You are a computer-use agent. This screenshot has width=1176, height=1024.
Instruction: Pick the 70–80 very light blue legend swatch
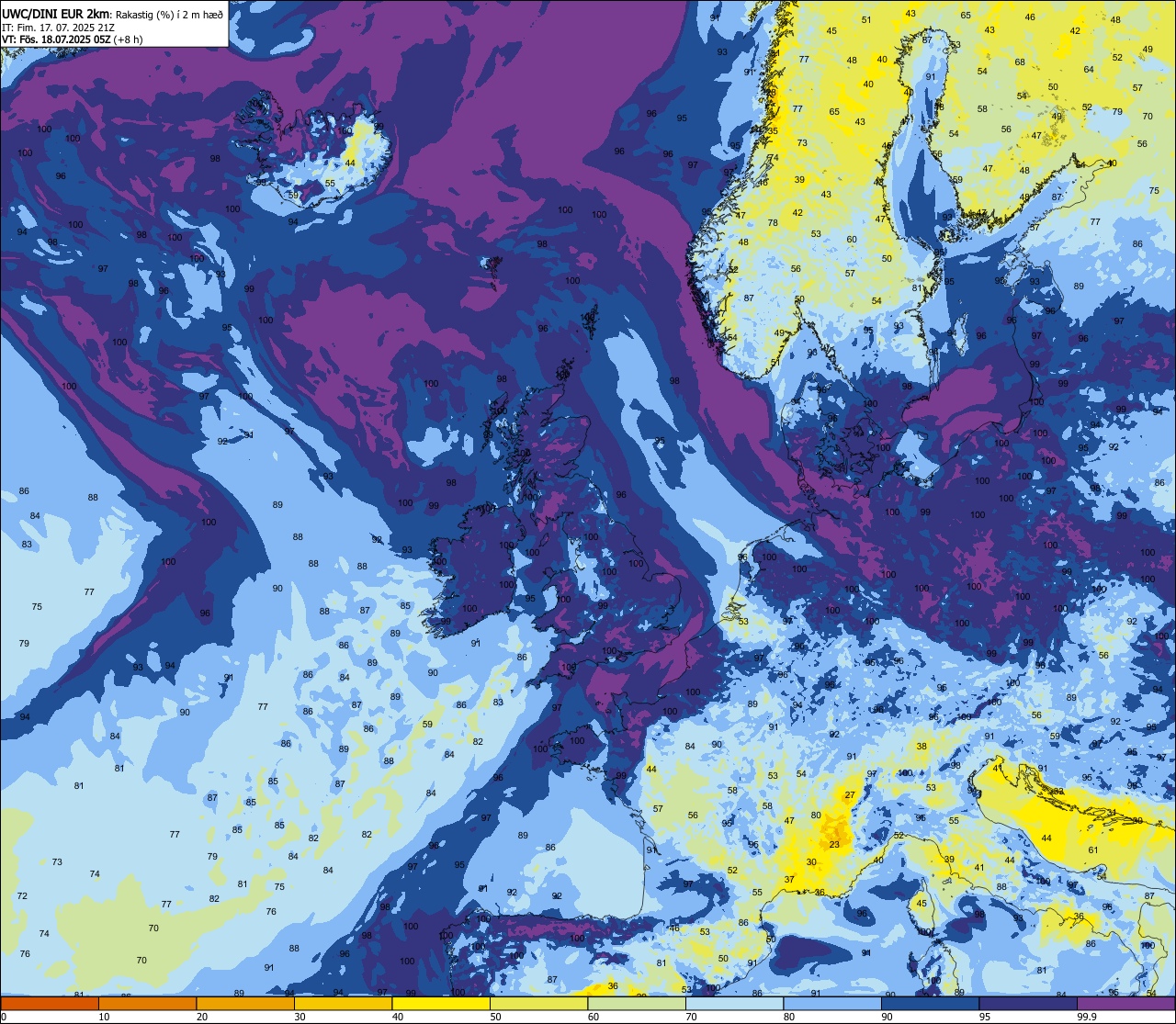pyautogui.click(x=734, y=1003)
